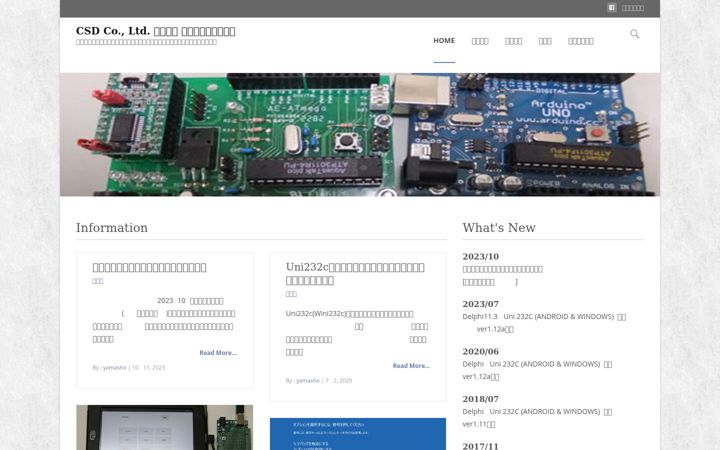This screenshot has height=450, width=720.
Task: Open the first Information article title
Action: coord(149,267)
